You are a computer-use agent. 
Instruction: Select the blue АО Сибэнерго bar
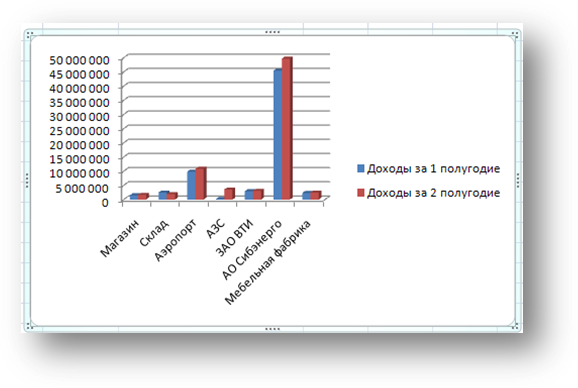[278, 134]
